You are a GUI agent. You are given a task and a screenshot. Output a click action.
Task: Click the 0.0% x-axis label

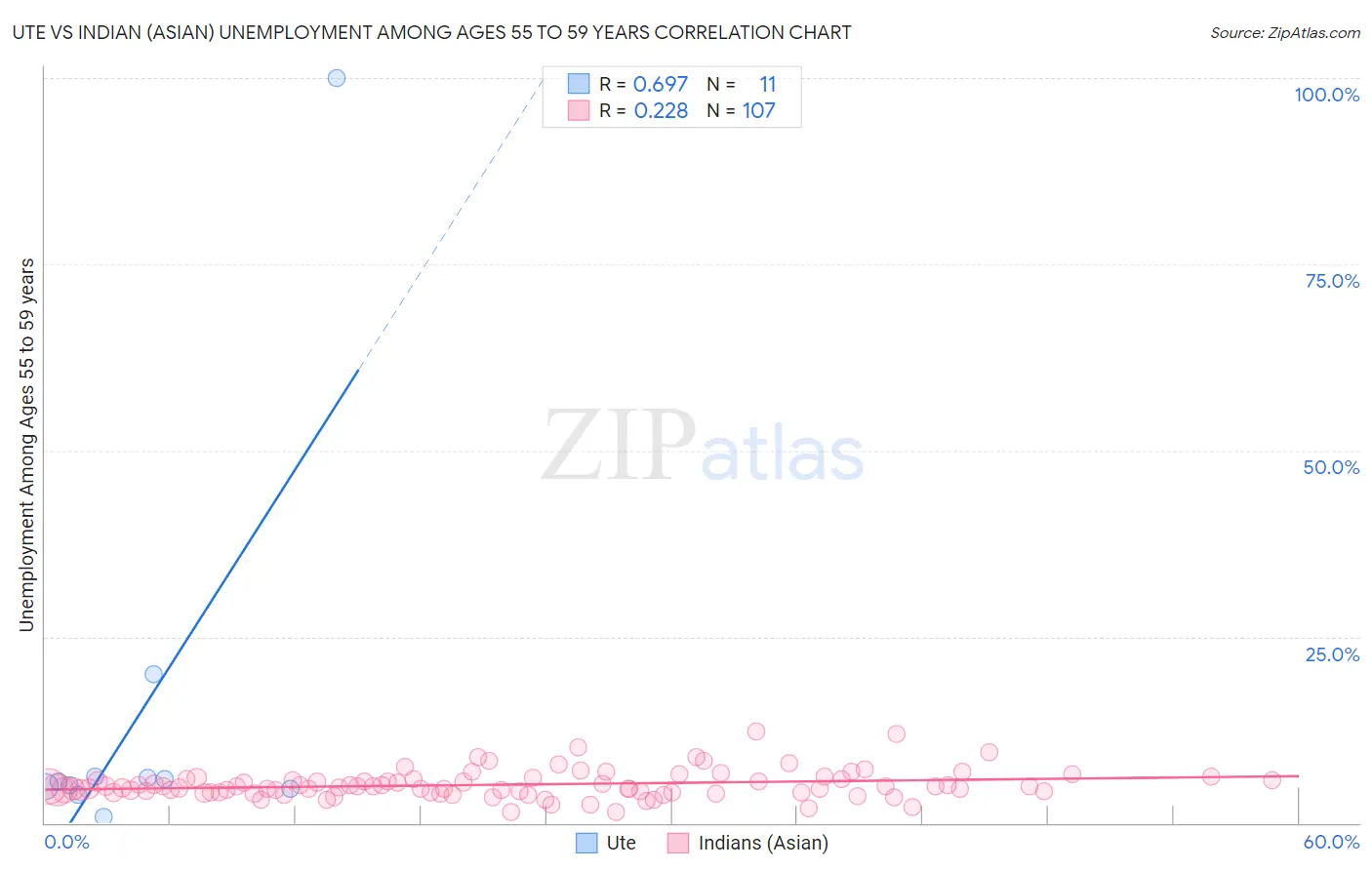[x=67, y=842]
